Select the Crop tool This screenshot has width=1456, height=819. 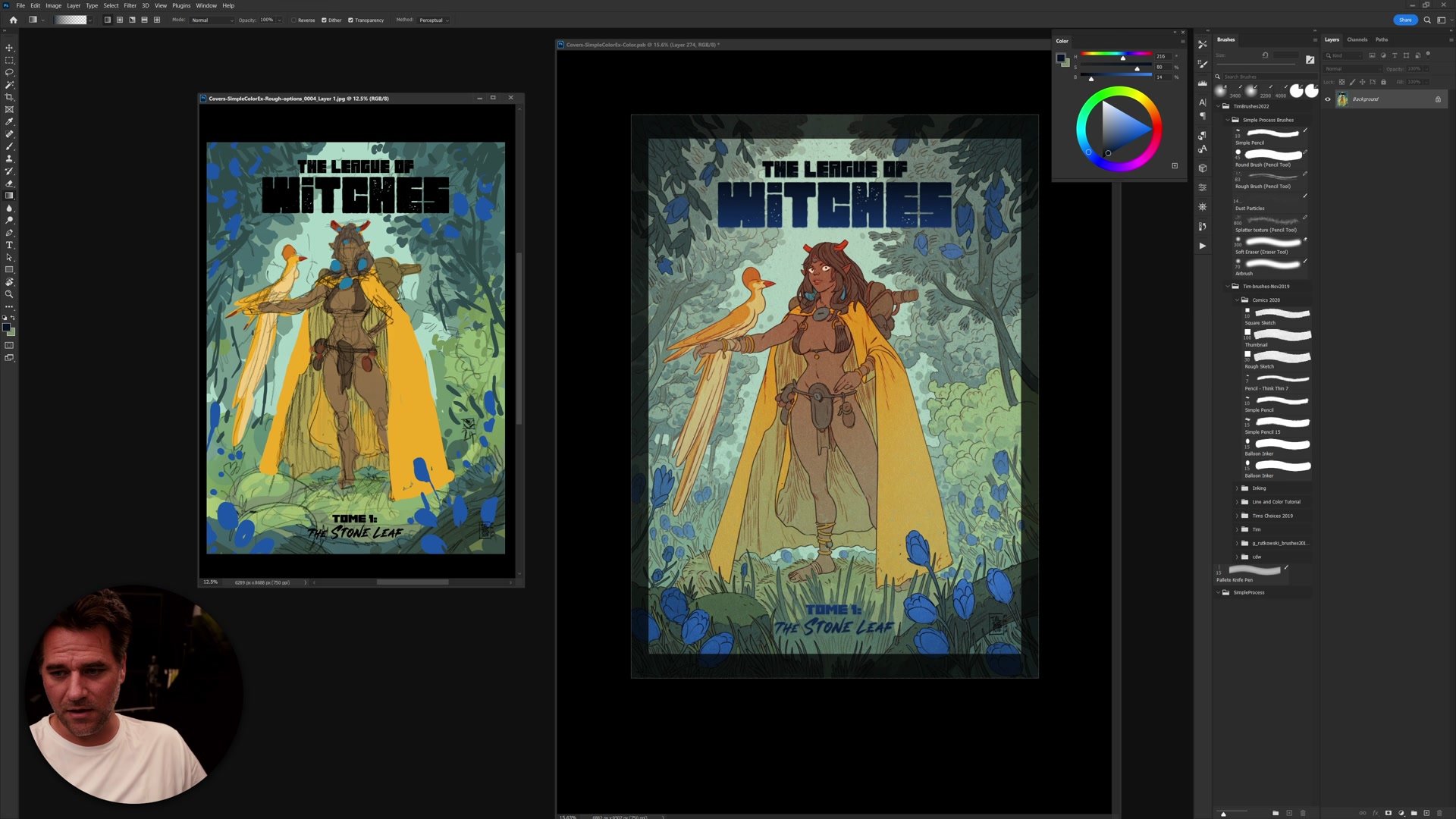(9, 97)
